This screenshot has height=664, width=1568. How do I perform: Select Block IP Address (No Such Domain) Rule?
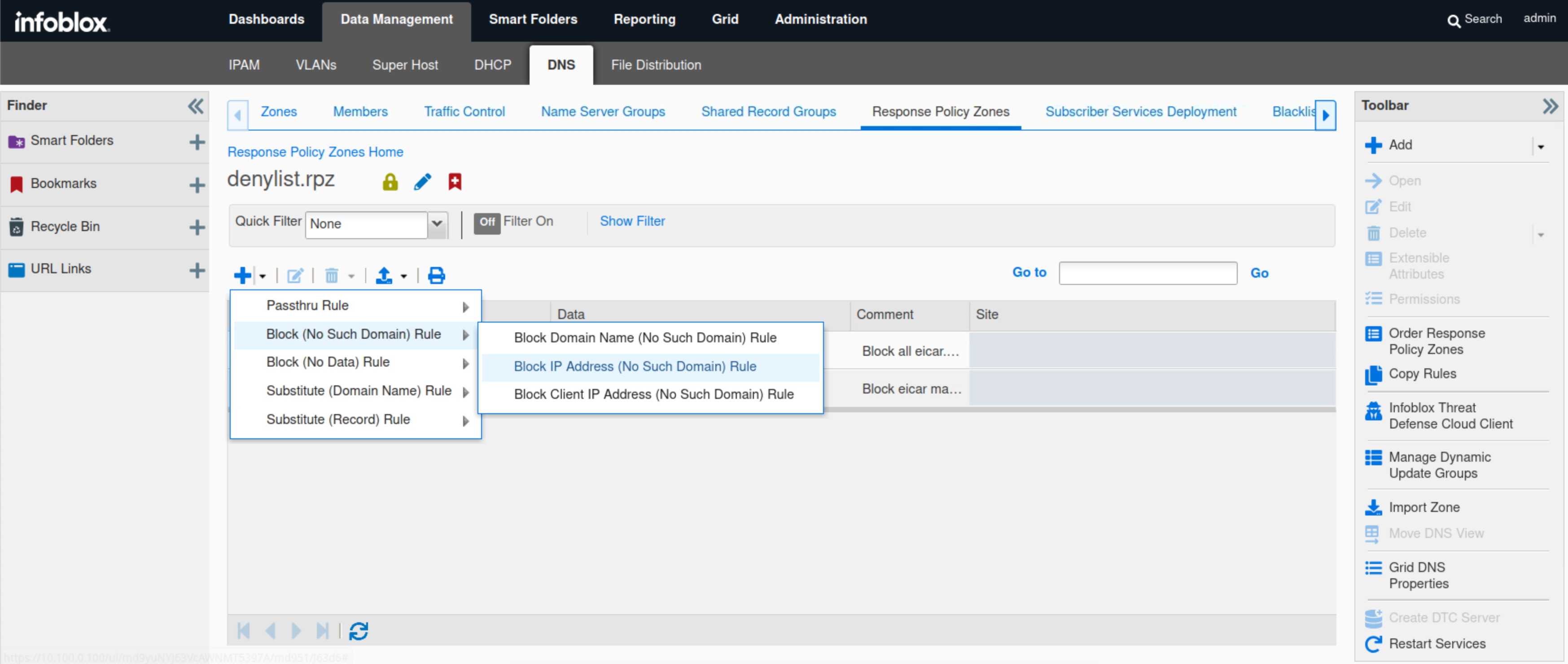635,367
